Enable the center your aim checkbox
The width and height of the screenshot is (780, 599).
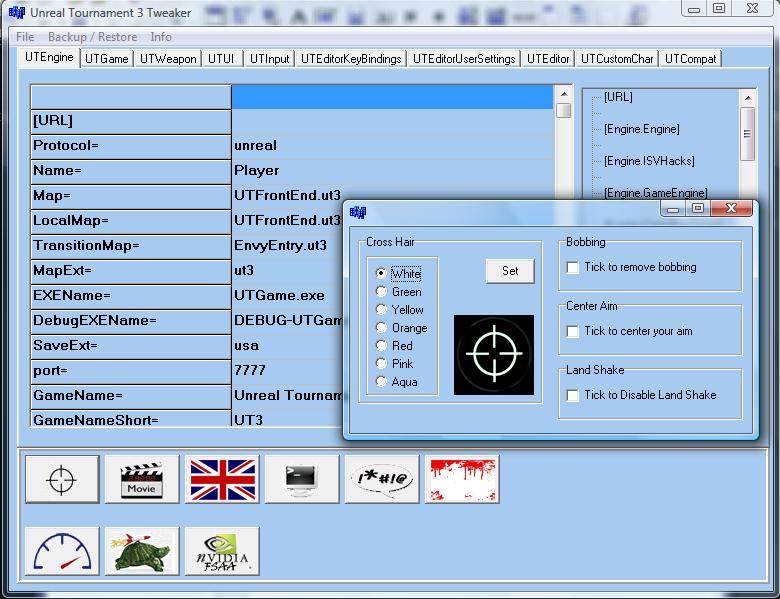coord(573,332)
